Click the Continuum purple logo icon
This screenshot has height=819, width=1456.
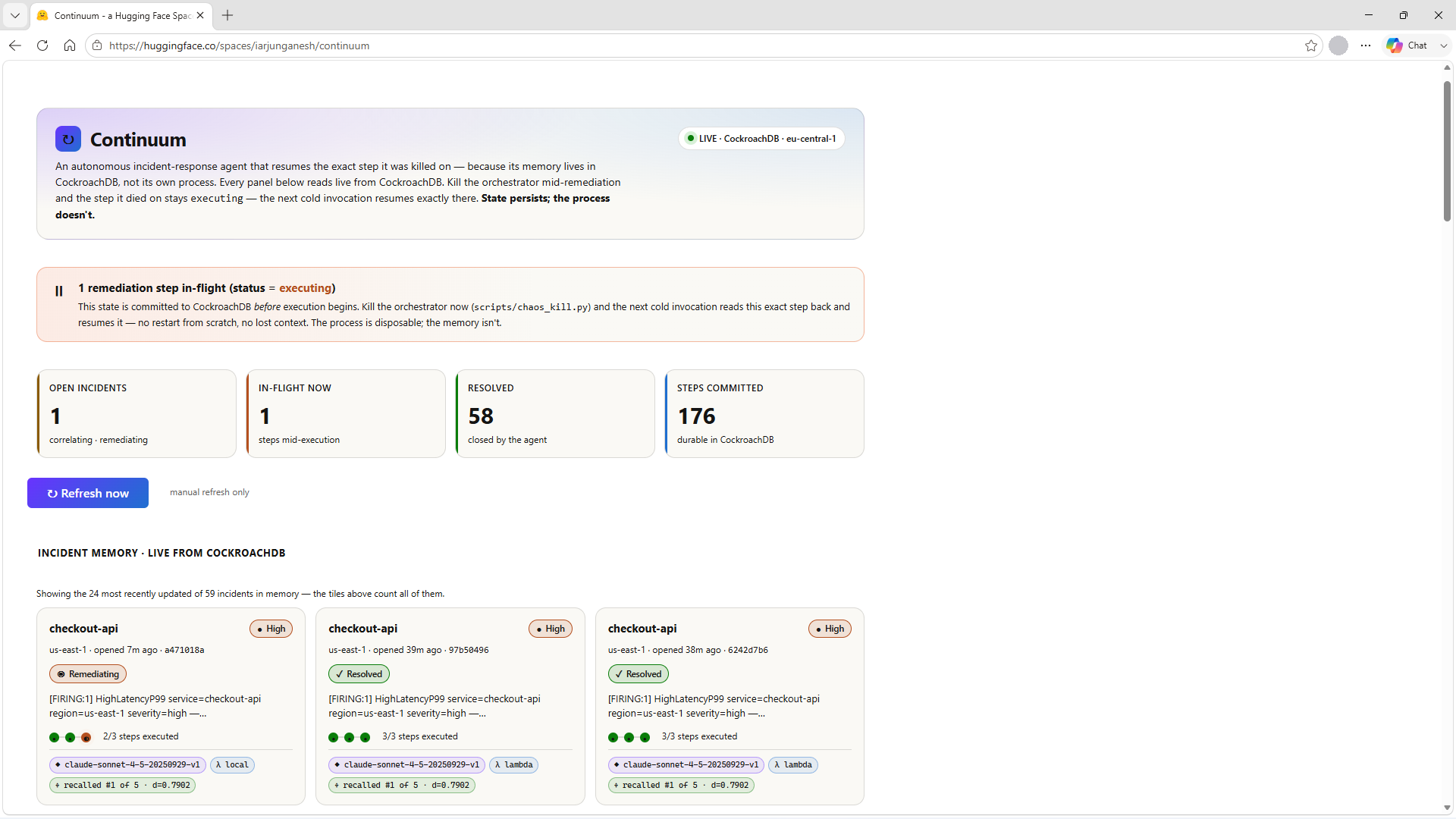[x=68, y=139]
